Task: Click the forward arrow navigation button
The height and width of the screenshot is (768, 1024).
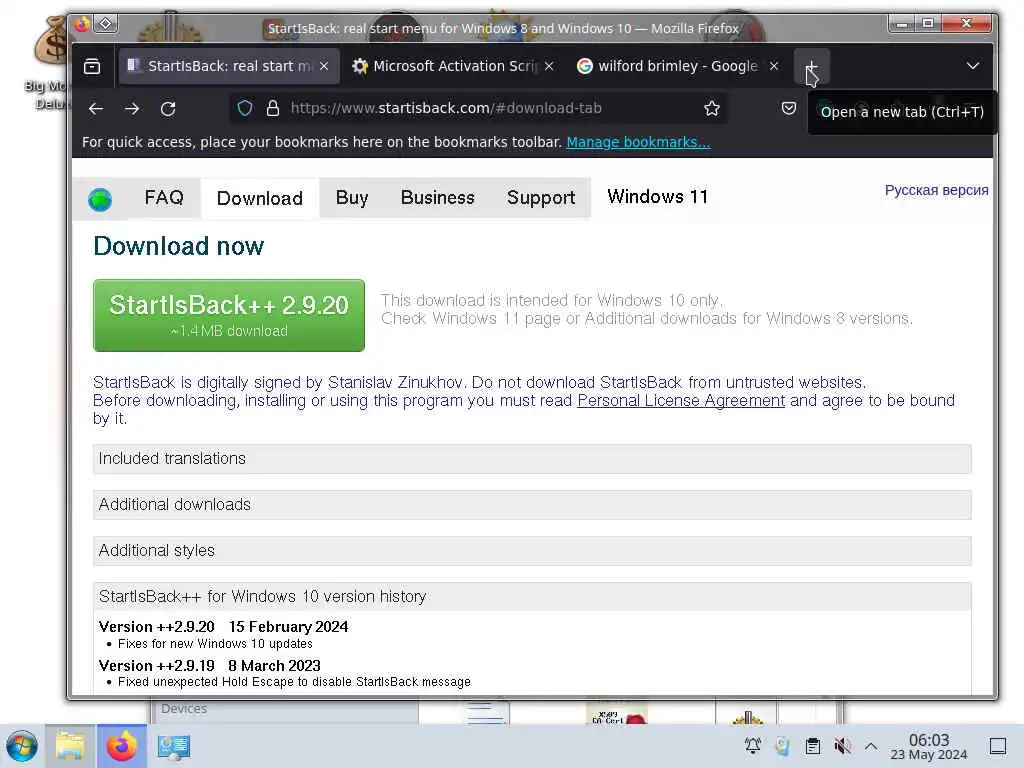Action: point(132,109)
